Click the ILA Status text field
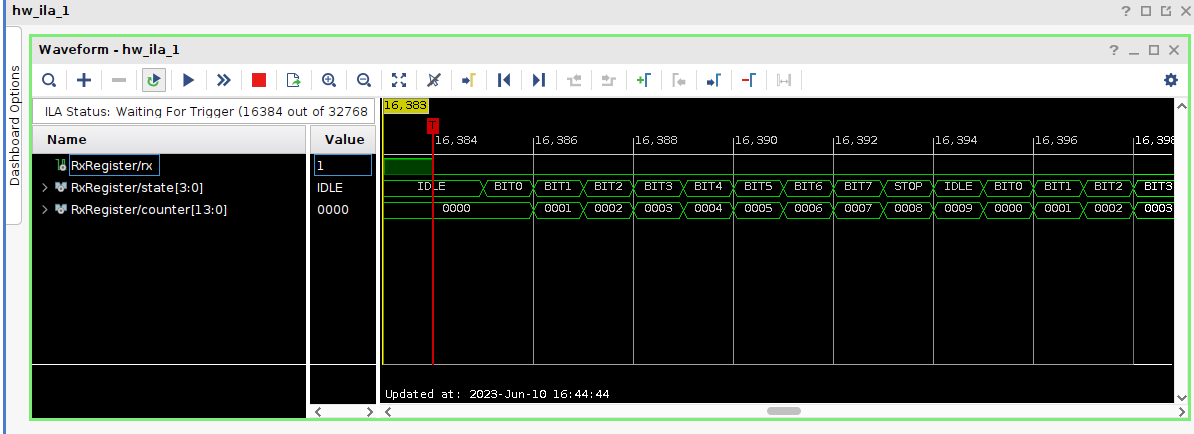The image size is (1194, 434). point(203,111)
